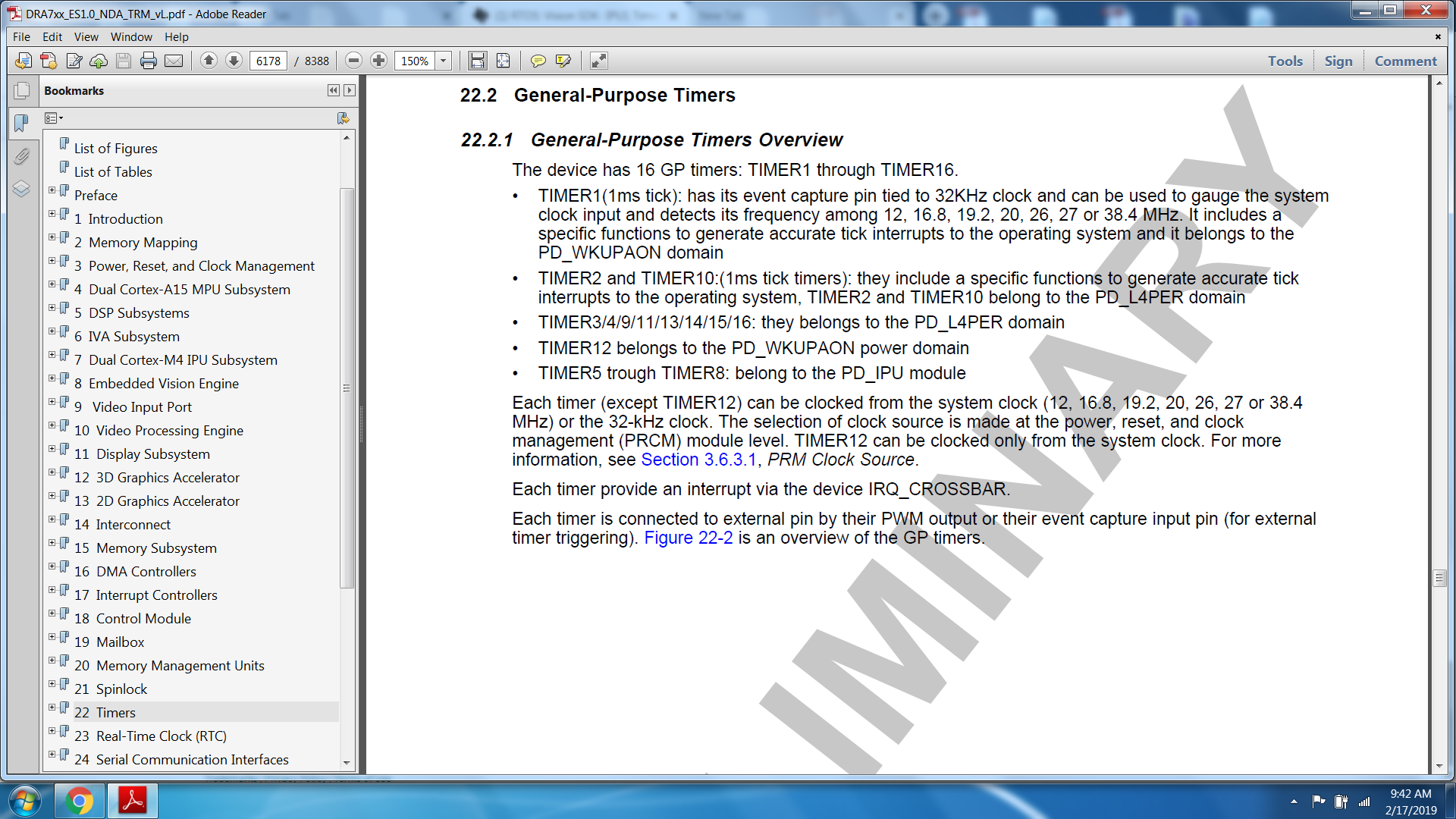1456x819 pixels.
Task: Expand the 19 Mailbox bookmark
Action: pyautogui.click(x=52, y=638)
